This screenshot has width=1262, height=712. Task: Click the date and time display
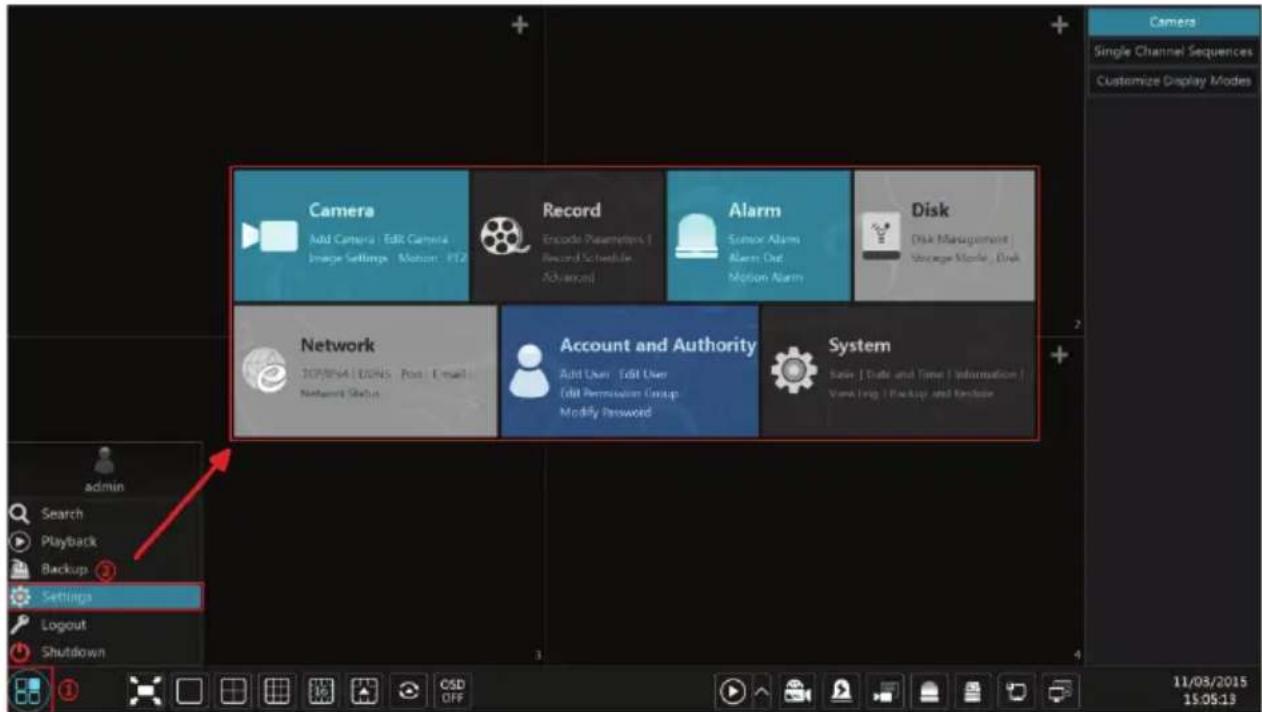[1210, 690]
